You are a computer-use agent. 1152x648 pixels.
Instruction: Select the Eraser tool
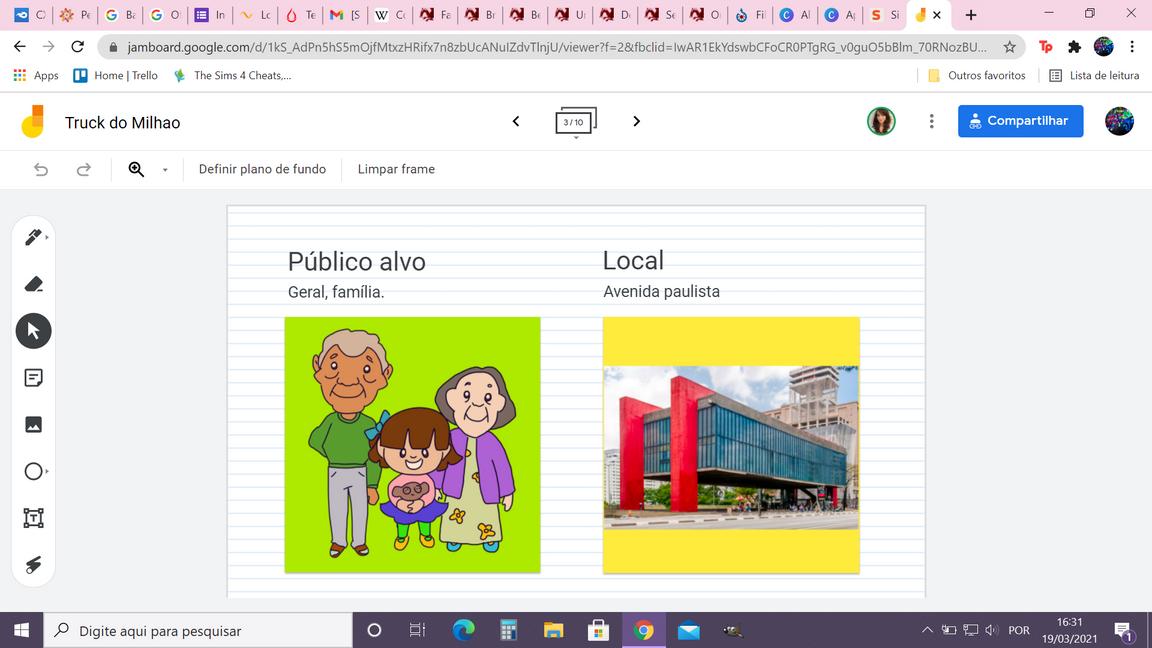point(33,284)
